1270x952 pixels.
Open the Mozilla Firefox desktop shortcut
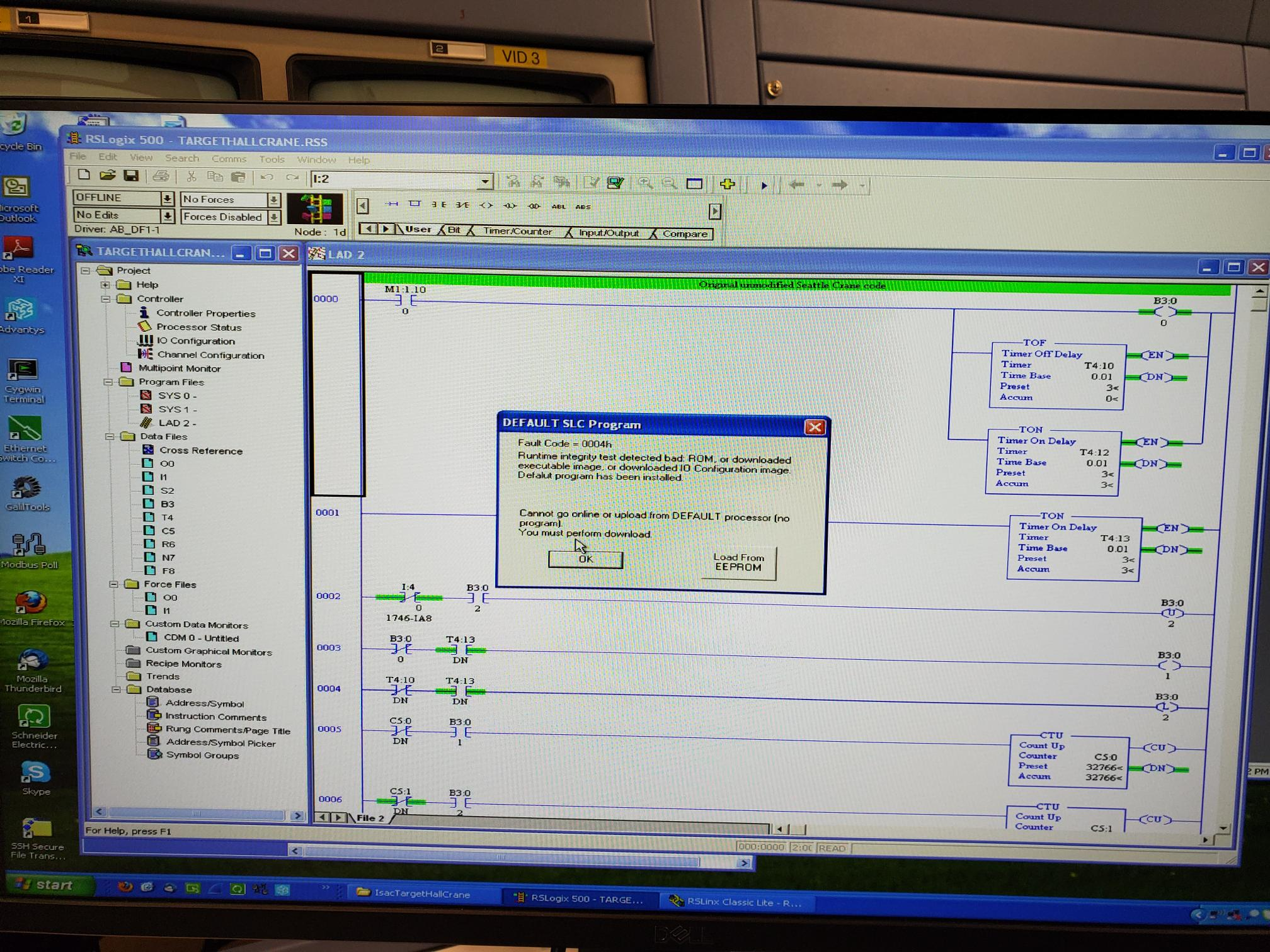point(31,609)
